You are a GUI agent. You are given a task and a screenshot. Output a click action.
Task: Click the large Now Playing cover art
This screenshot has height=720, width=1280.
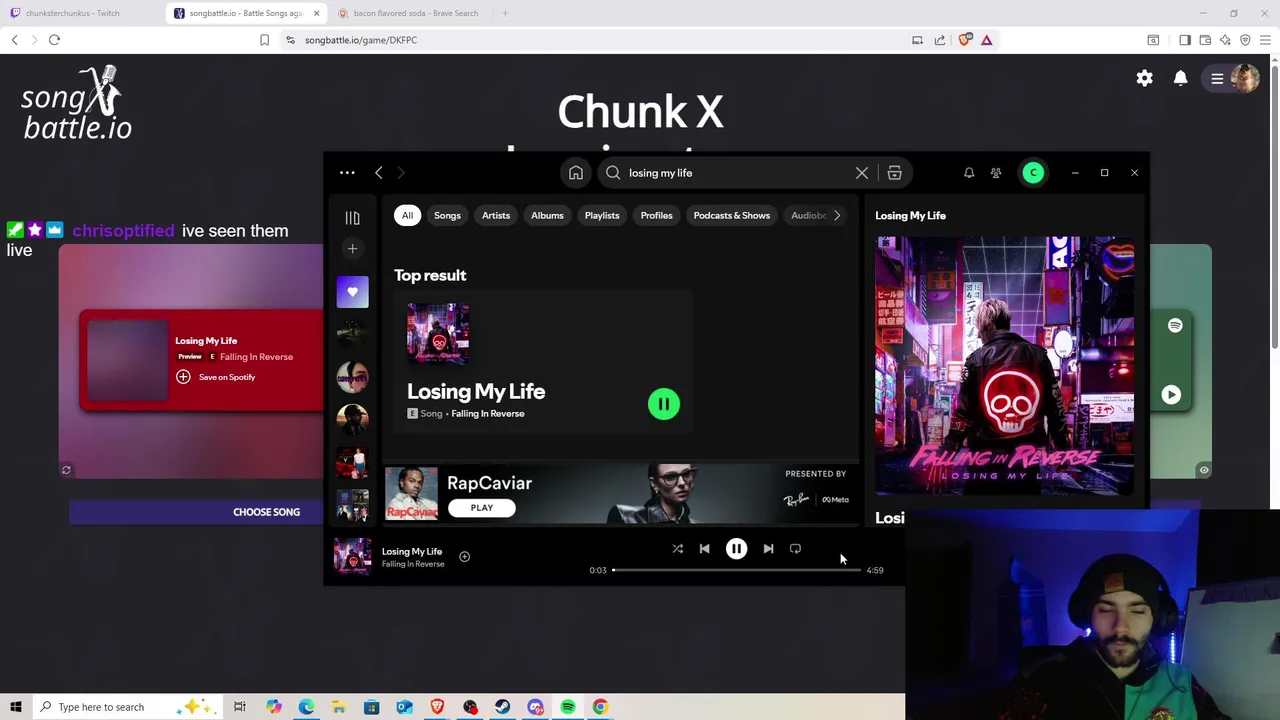[x=1005, y=366]
